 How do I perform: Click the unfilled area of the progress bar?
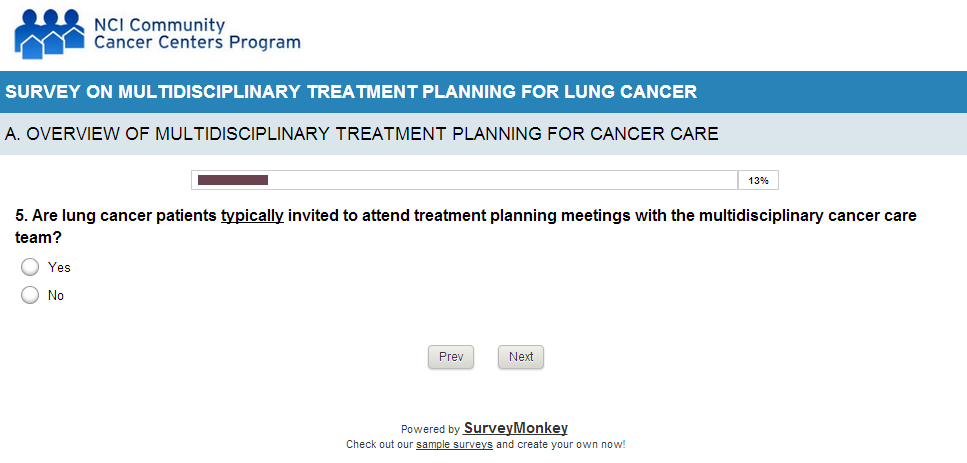click(x=500, y=180)
